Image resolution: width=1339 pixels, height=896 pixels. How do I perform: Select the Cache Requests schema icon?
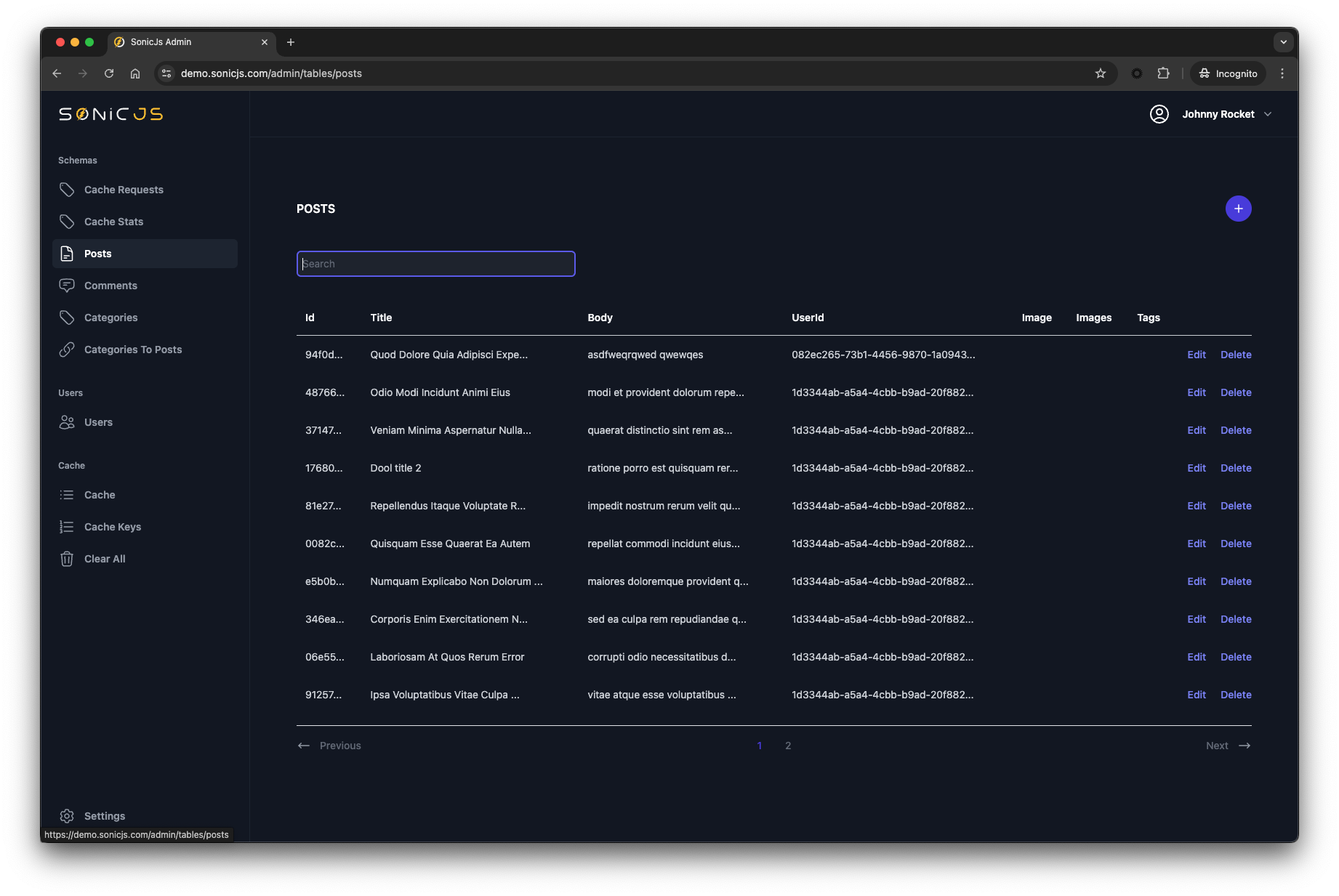[x=67, y=190]
